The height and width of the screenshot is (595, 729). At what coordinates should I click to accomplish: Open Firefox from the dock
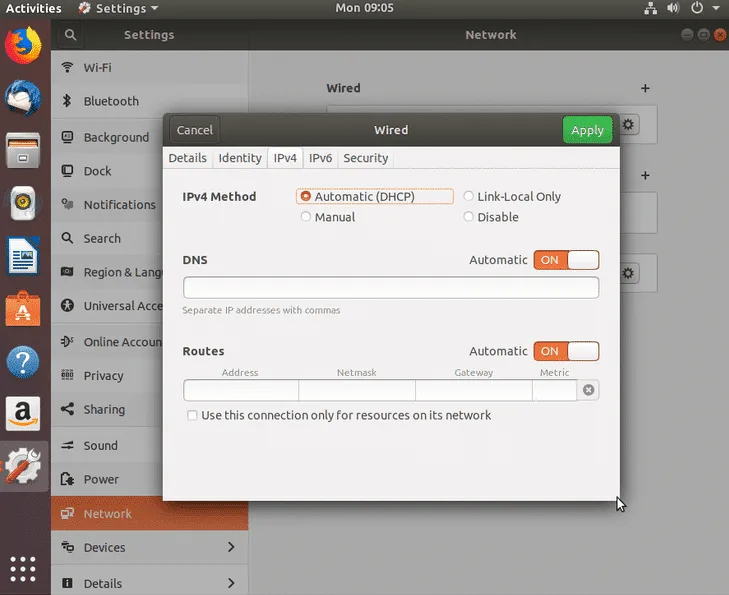pyautogui.click(x=23, y=45)
